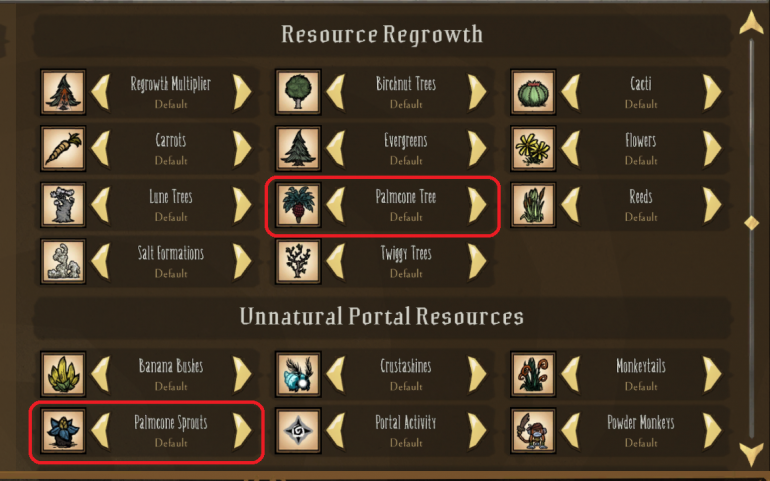Click the scrollbar position diamond handle
Image resolution: width=770 pixels, height=481 pixels.
coord(751,222)
